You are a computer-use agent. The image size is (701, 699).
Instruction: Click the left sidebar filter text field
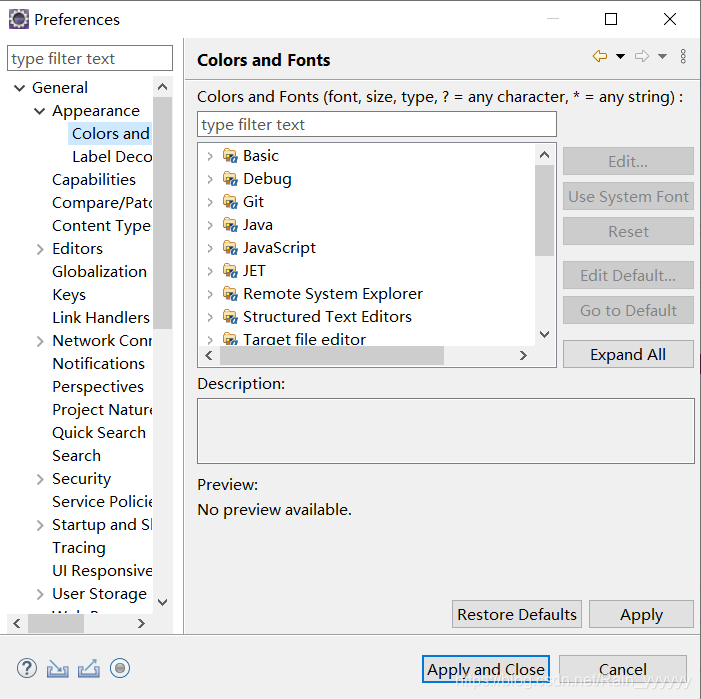coord(90,58)
